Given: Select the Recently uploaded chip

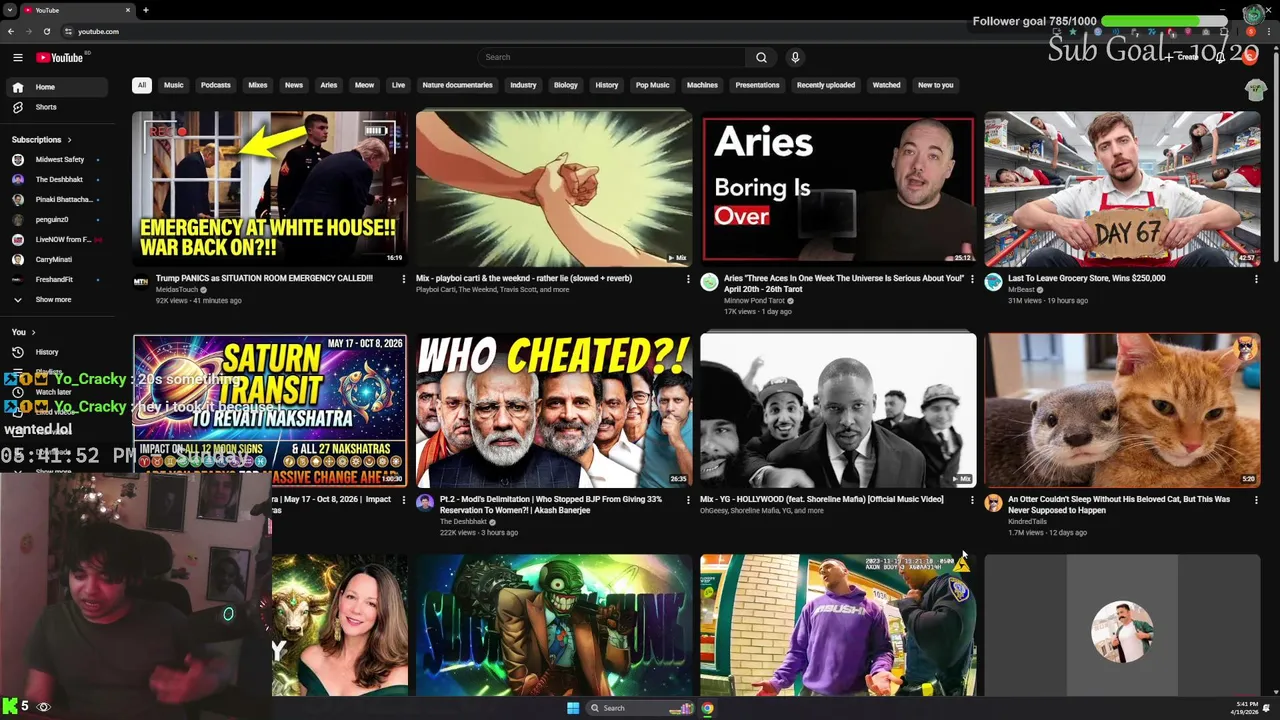Looking at the screenshot, I should click(x=826, y=85).
